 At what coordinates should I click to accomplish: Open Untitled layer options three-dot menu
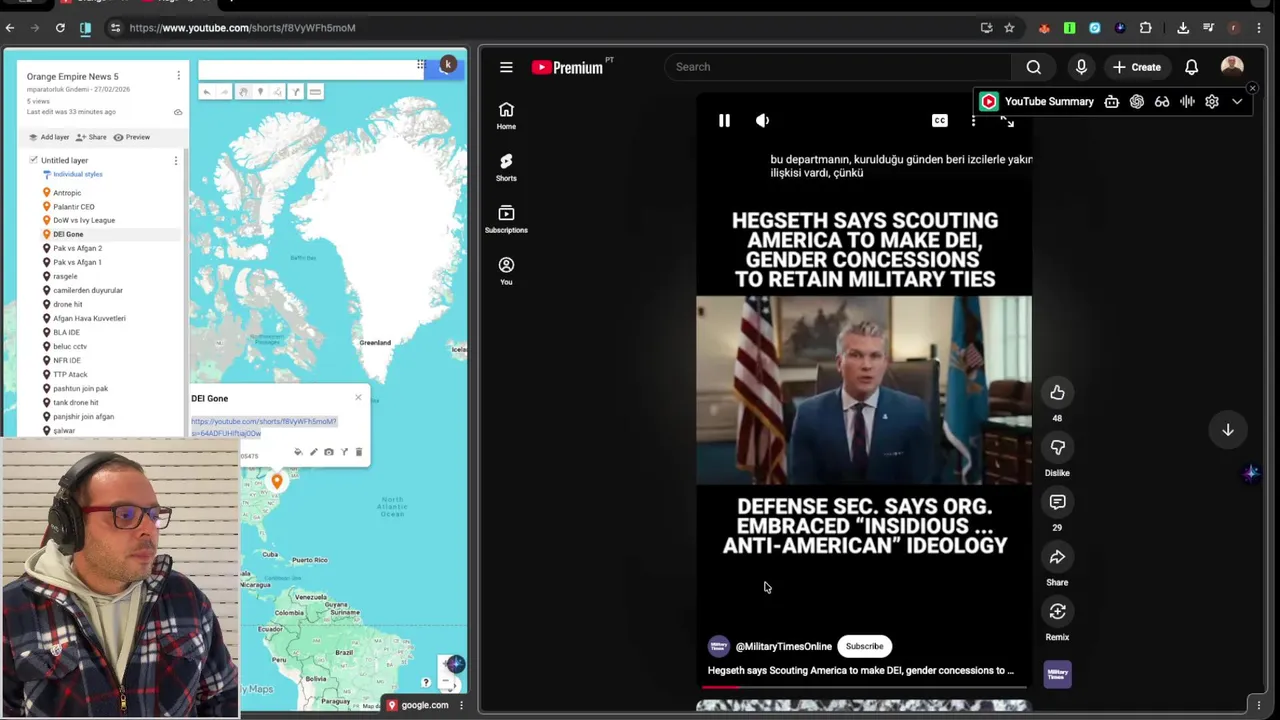pos(176,160)
